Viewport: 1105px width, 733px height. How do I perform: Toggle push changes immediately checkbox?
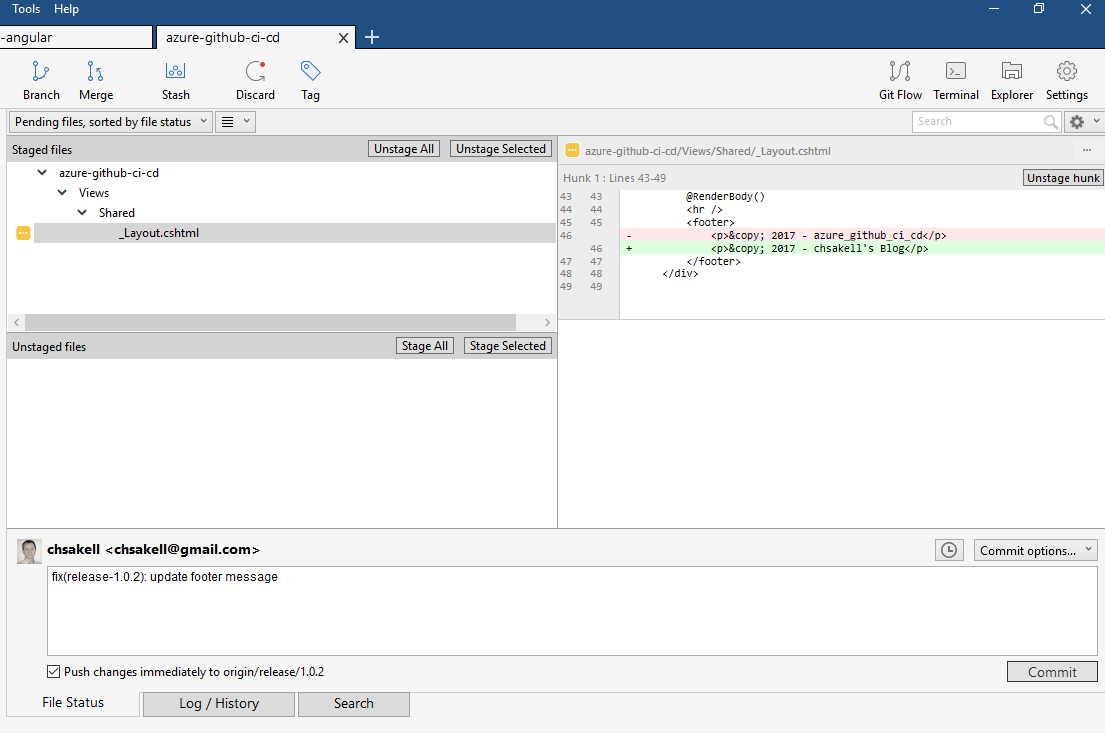pyautogui.click(x=54, y=672)
